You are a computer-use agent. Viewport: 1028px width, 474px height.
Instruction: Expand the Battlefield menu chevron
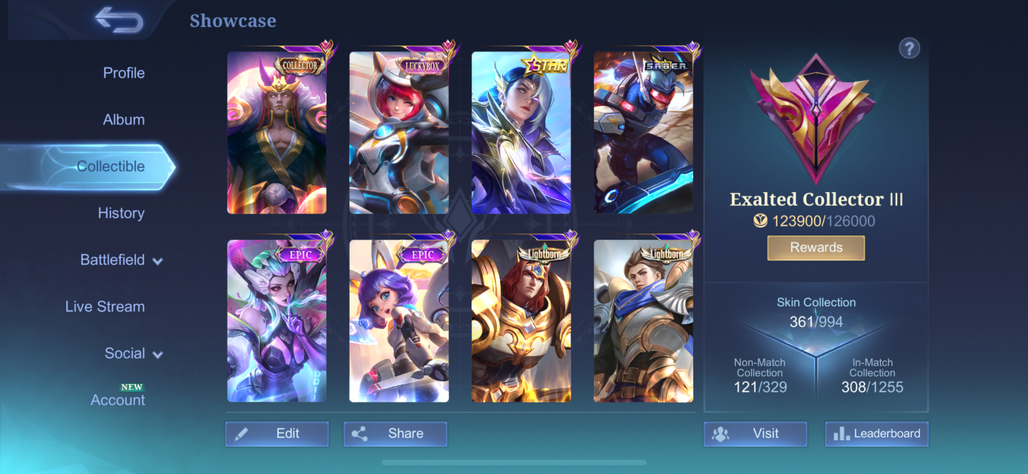click(x=157, y=261)
